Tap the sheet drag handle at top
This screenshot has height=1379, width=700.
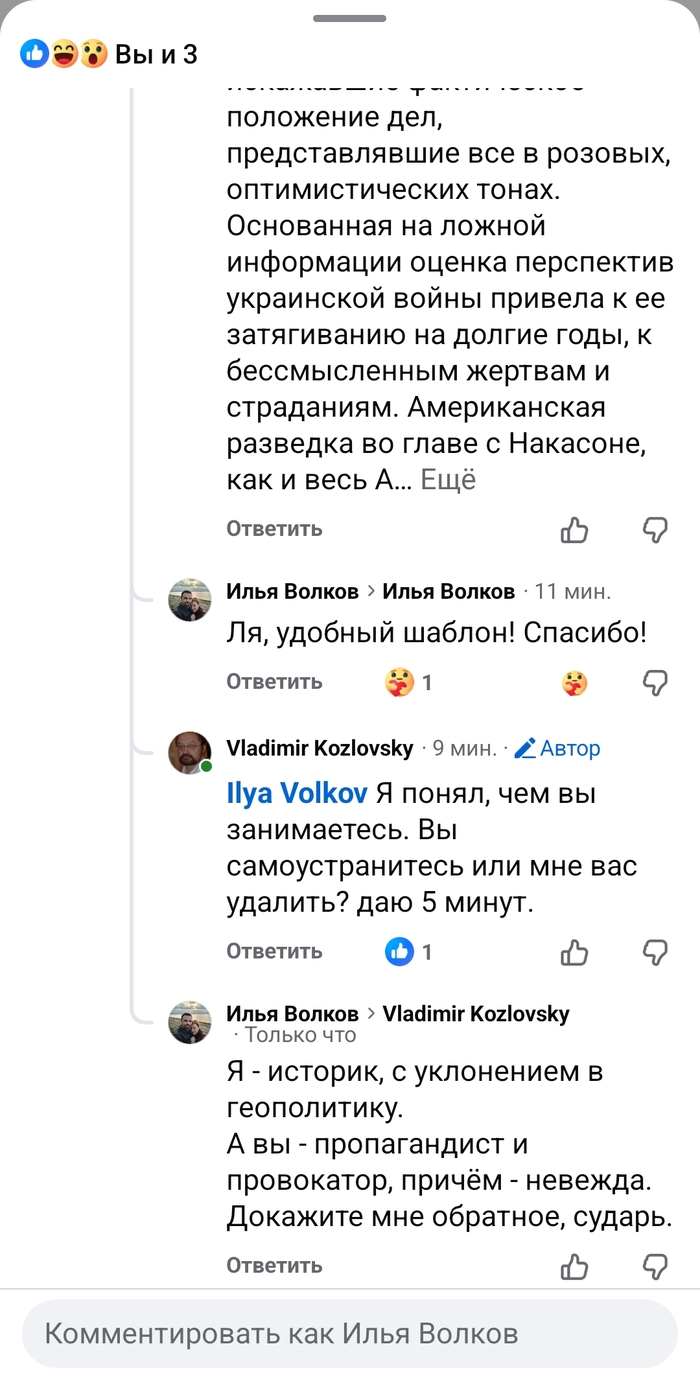click(350, 18)
